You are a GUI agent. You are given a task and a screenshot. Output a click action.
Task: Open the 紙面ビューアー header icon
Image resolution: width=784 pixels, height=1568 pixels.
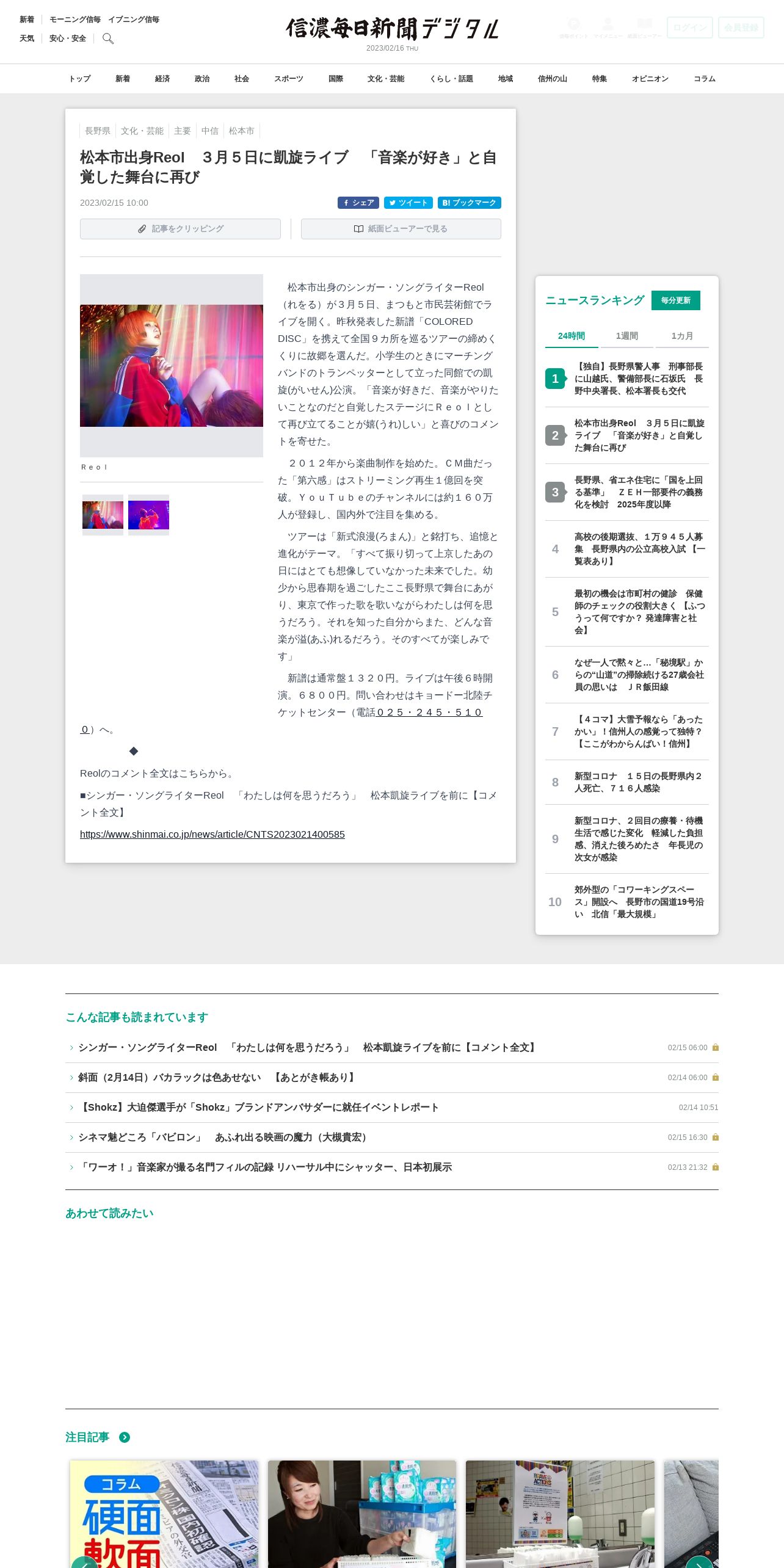644,27
